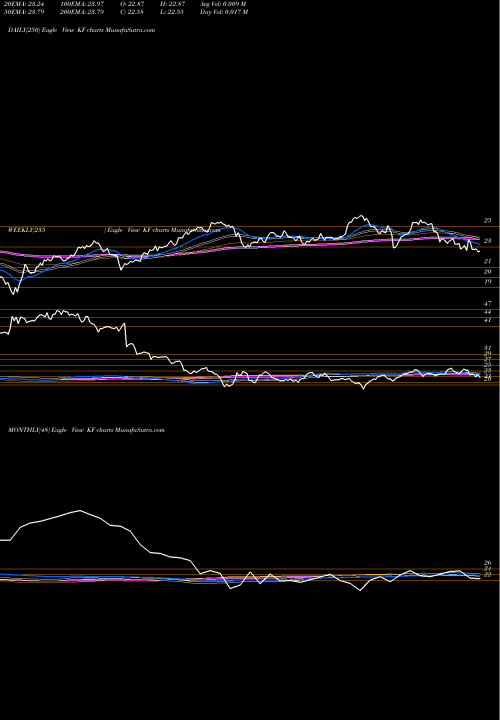Click price axis label 25 on daily chart

(488, 220)
